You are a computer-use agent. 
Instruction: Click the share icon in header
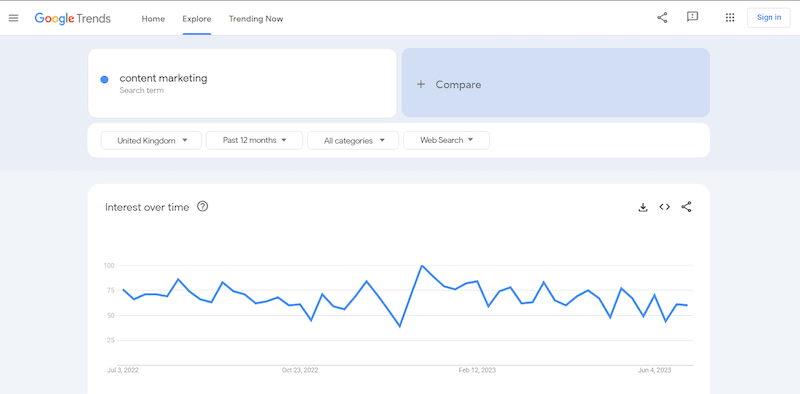pos(662,18)
